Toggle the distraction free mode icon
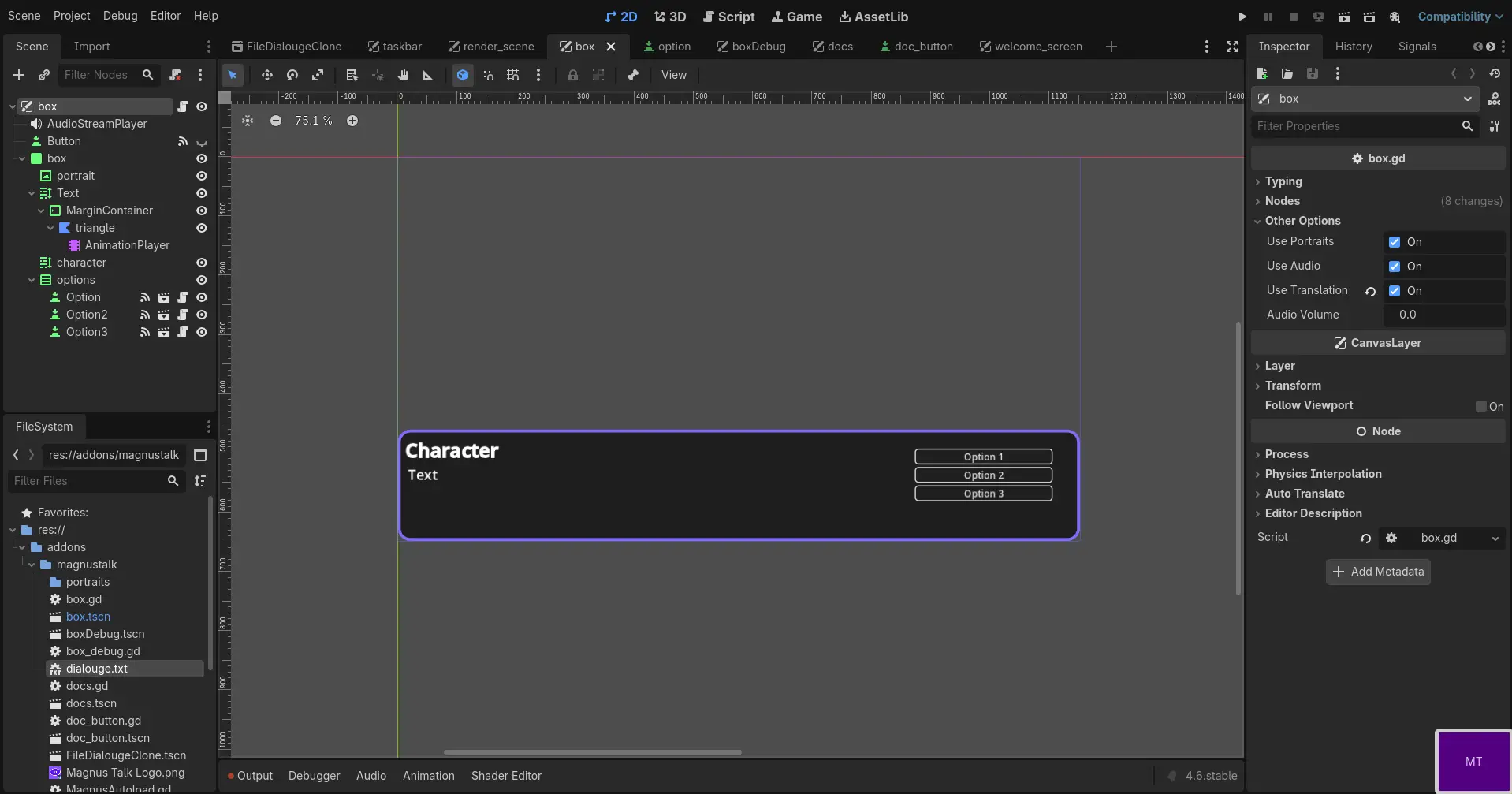This screenshot has height=794, width=1512. coord(1232,47)
